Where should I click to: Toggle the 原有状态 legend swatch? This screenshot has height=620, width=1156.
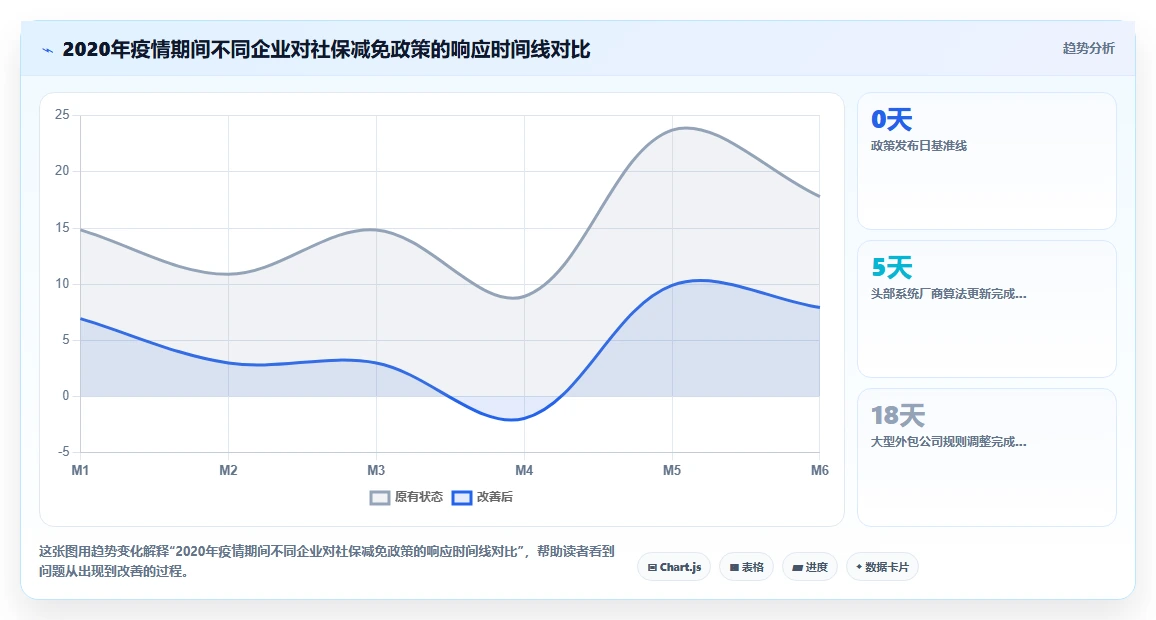(x=380, y=498)
